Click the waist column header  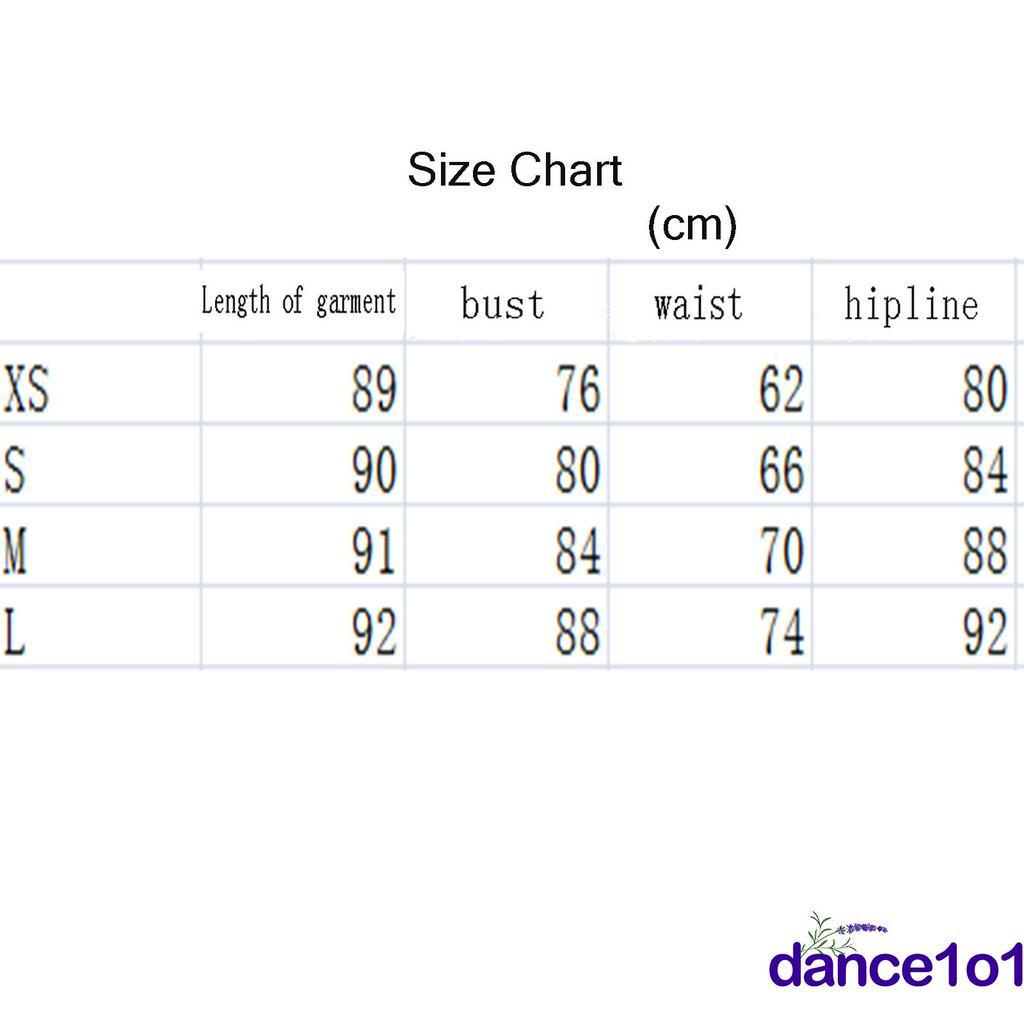pyautogui.click(x=699, y=303)
